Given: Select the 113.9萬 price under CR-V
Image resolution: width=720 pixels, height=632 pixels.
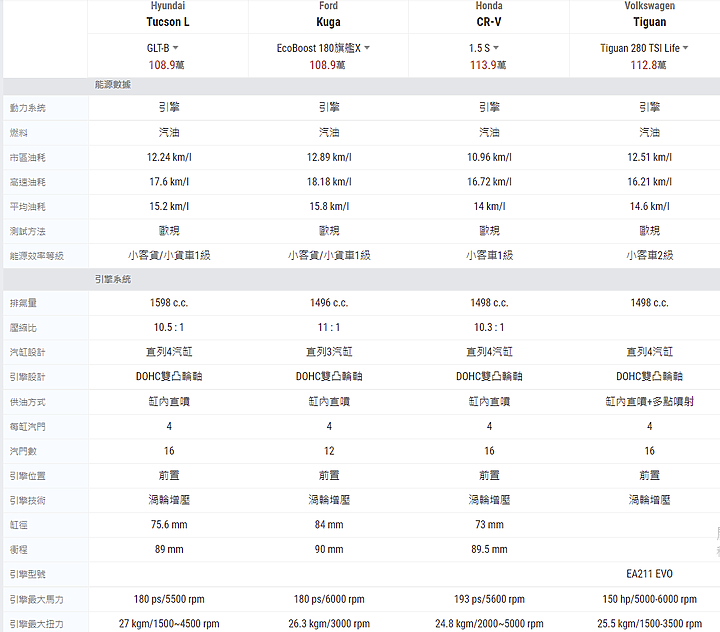Looking at the screenshot, I should click(x=488, y=65).
